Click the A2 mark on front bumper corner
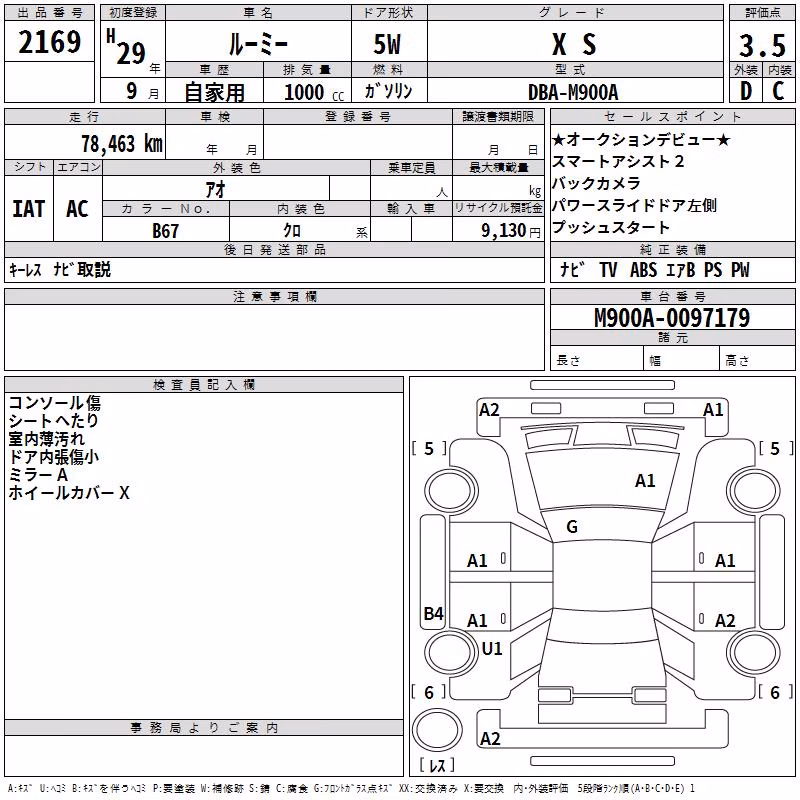 [x=489, y=410]
